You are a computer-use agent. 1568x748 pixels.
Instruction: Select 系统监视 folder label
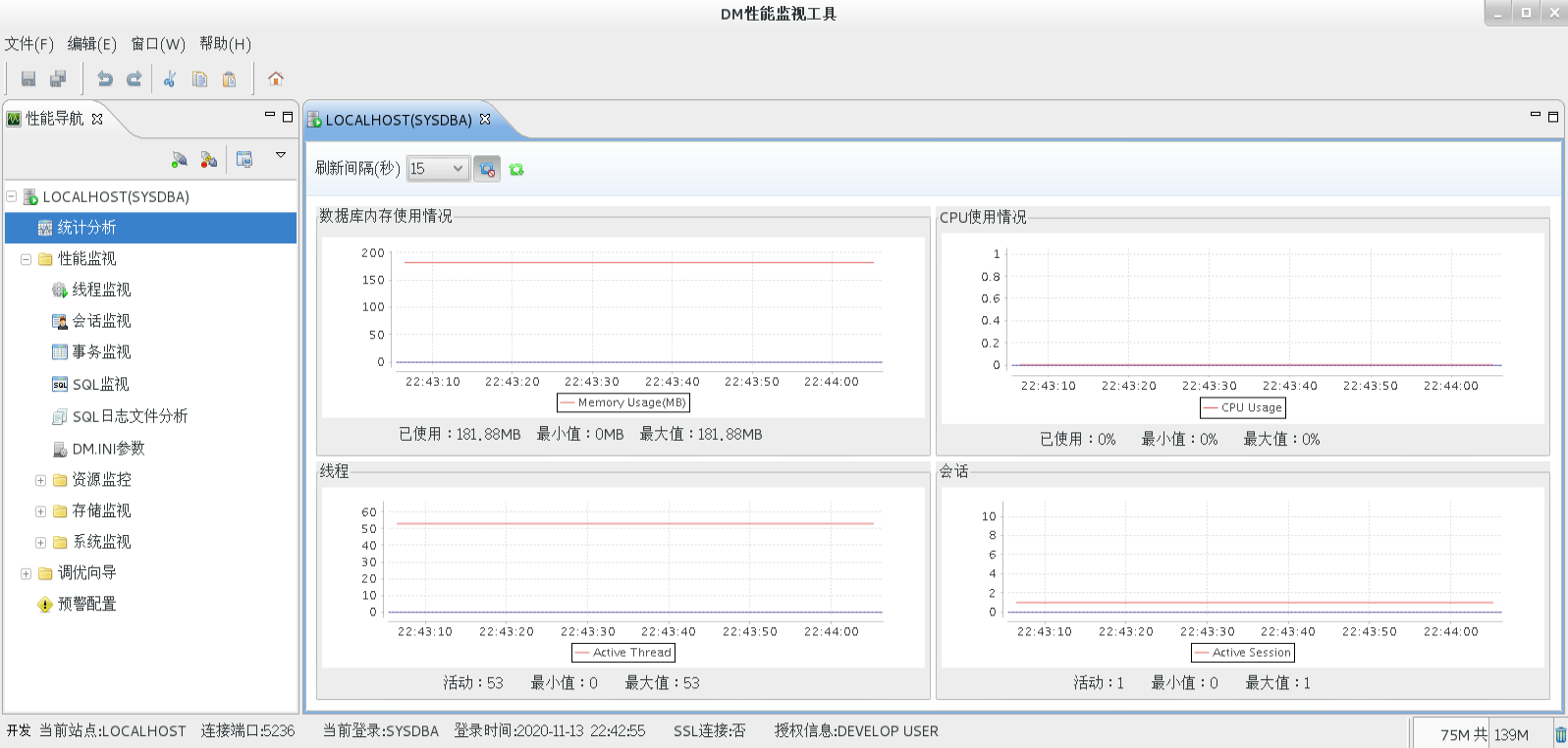(101, 542)
